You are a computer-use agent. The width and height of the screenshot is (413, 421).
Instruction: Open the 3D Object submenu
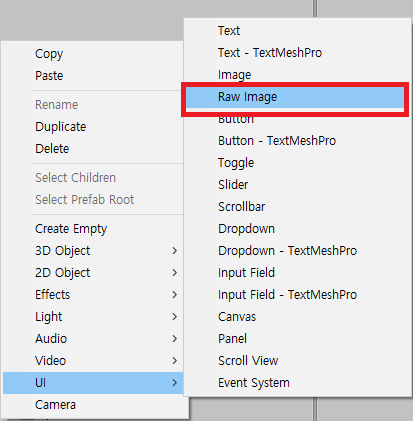click(x=93, y=251)
